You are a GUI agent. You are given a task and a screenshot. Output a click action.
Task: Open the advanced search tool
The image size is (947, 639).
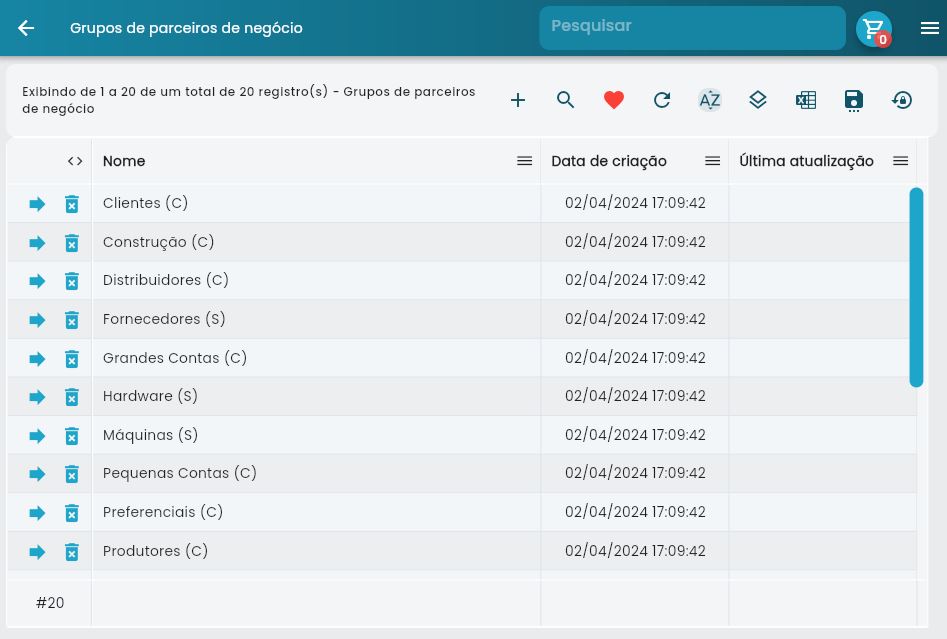click(566, 100)
